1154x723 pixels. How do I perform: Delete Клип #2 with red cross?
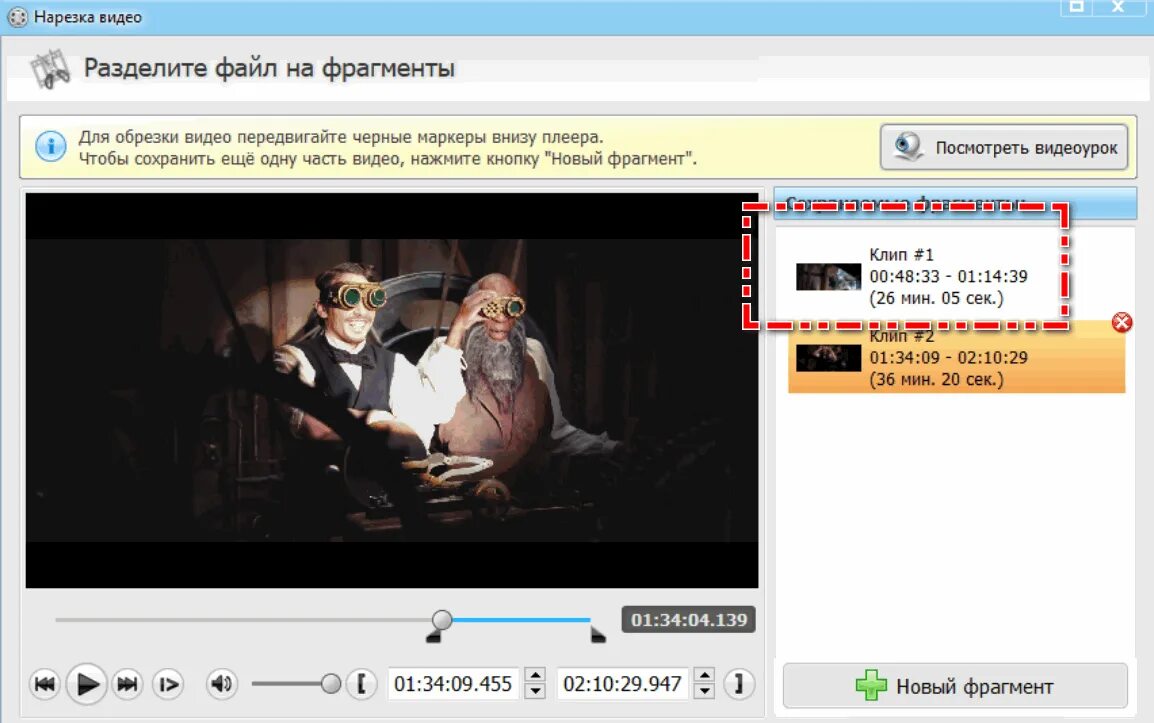(1122, 322)
